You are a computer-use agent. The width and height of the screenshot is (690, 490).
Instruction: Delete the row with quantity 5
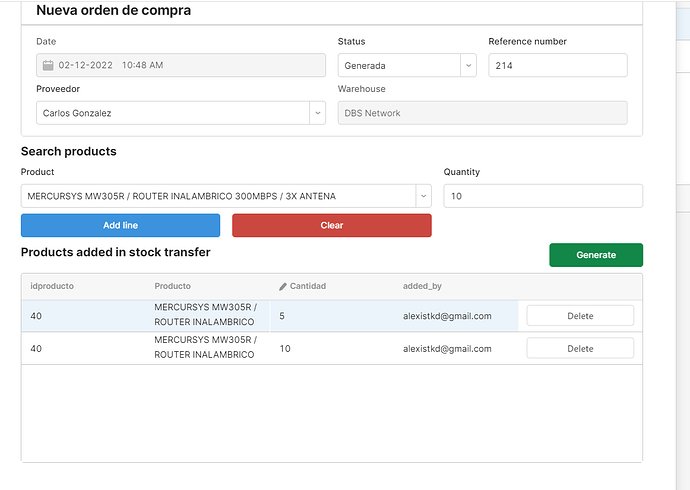click(580, 316)
